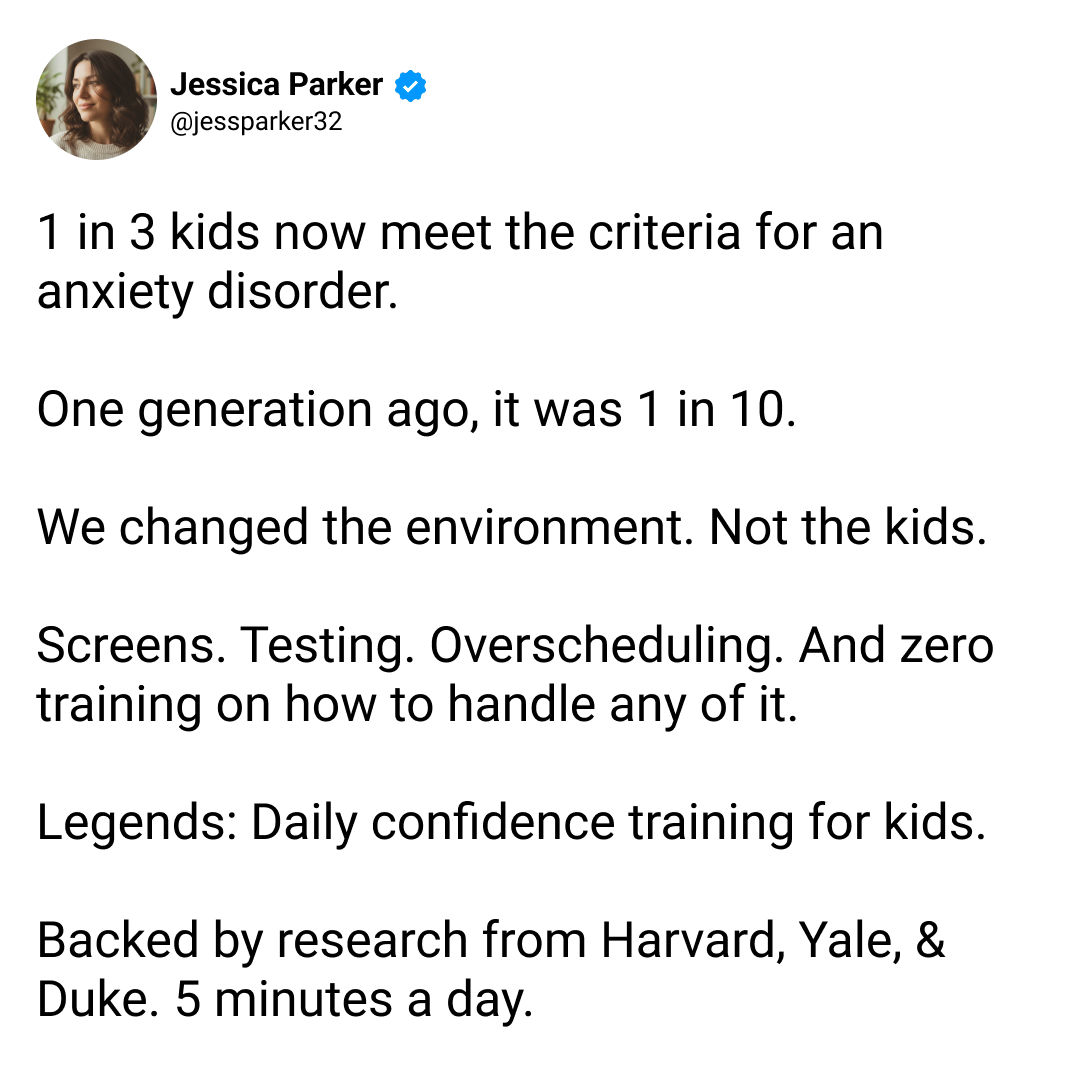
Task: Click the ampersand after Yale
Action: coord(931,940)
